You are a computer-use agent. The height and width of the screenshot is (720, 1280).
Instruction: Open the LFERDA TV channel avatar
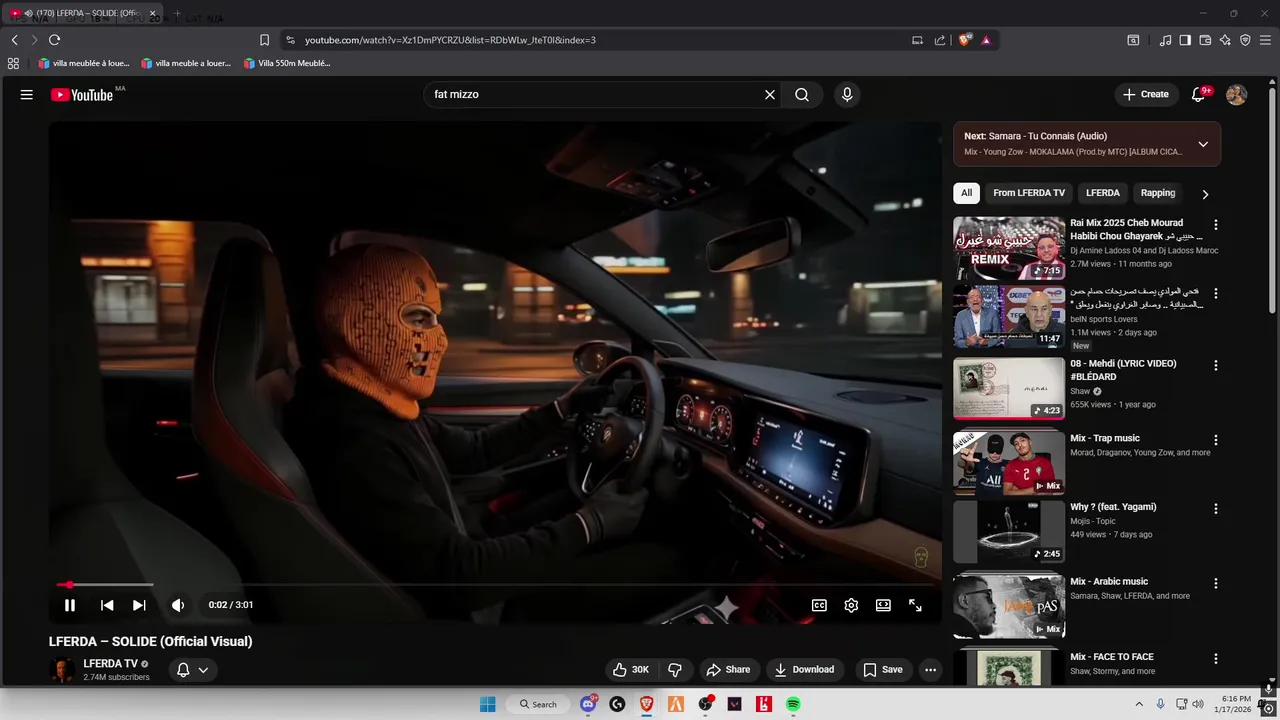click(62, 670)
